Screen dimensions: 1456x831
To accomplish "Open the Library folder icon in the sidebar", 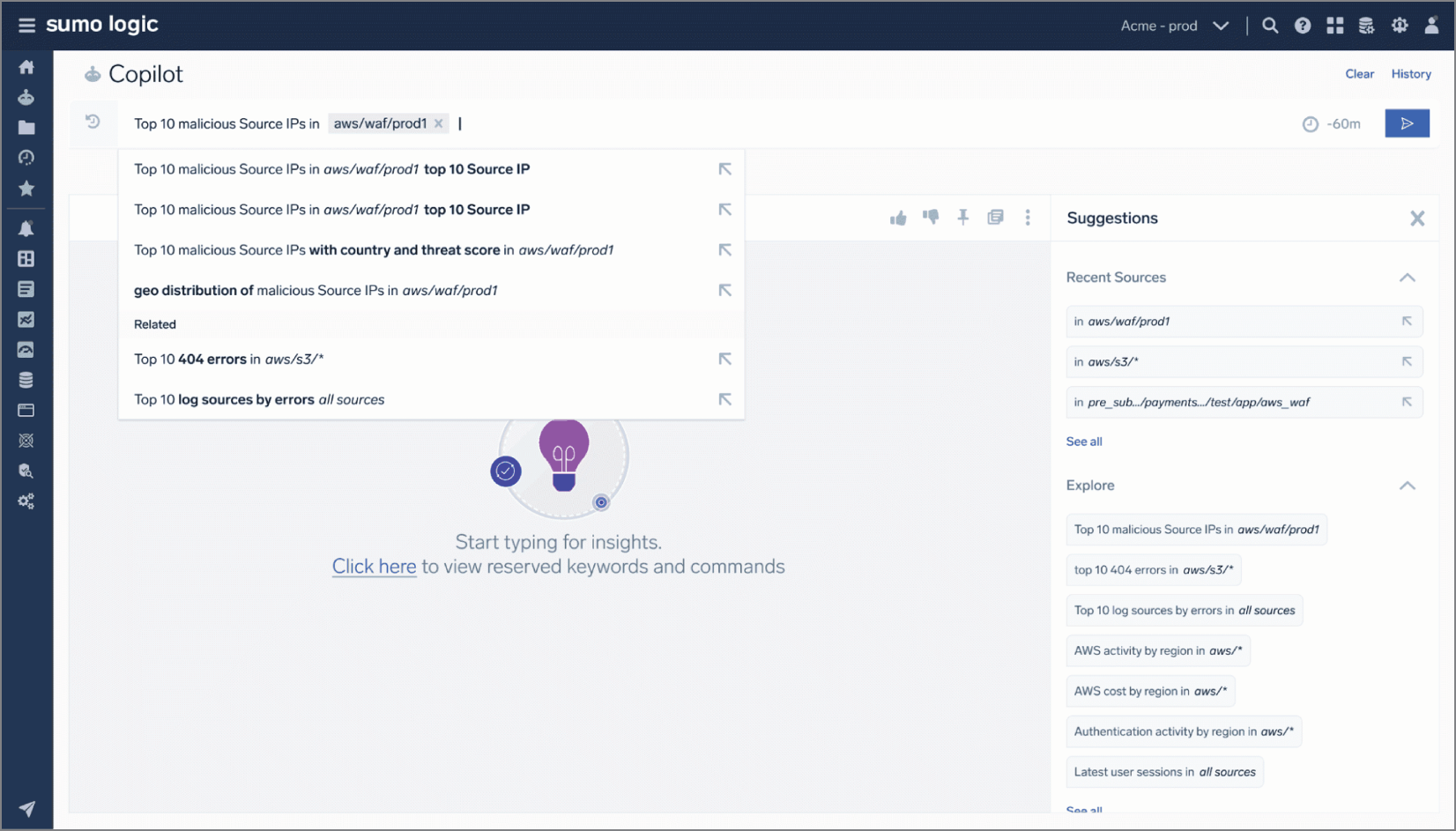I will (26, 127).
